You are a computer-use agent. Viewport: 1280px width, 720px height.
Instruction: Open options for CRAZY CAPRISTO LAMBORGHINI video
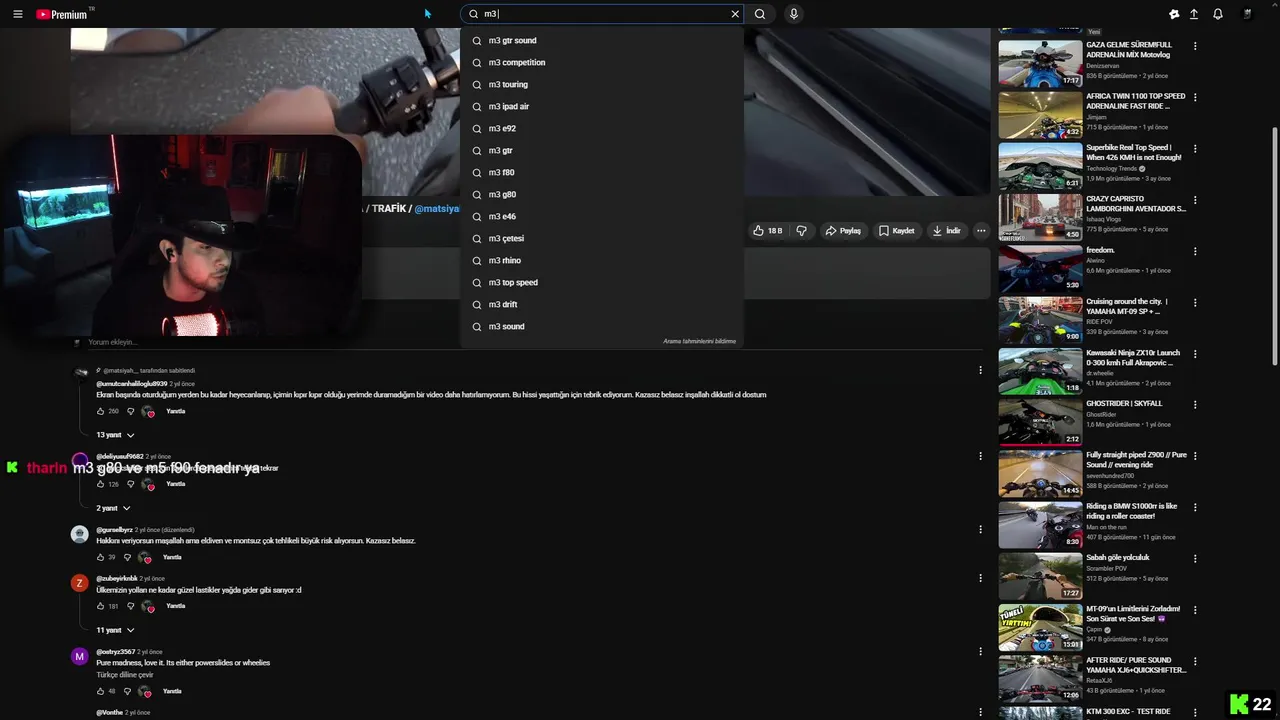click(x=1195, y=199)
